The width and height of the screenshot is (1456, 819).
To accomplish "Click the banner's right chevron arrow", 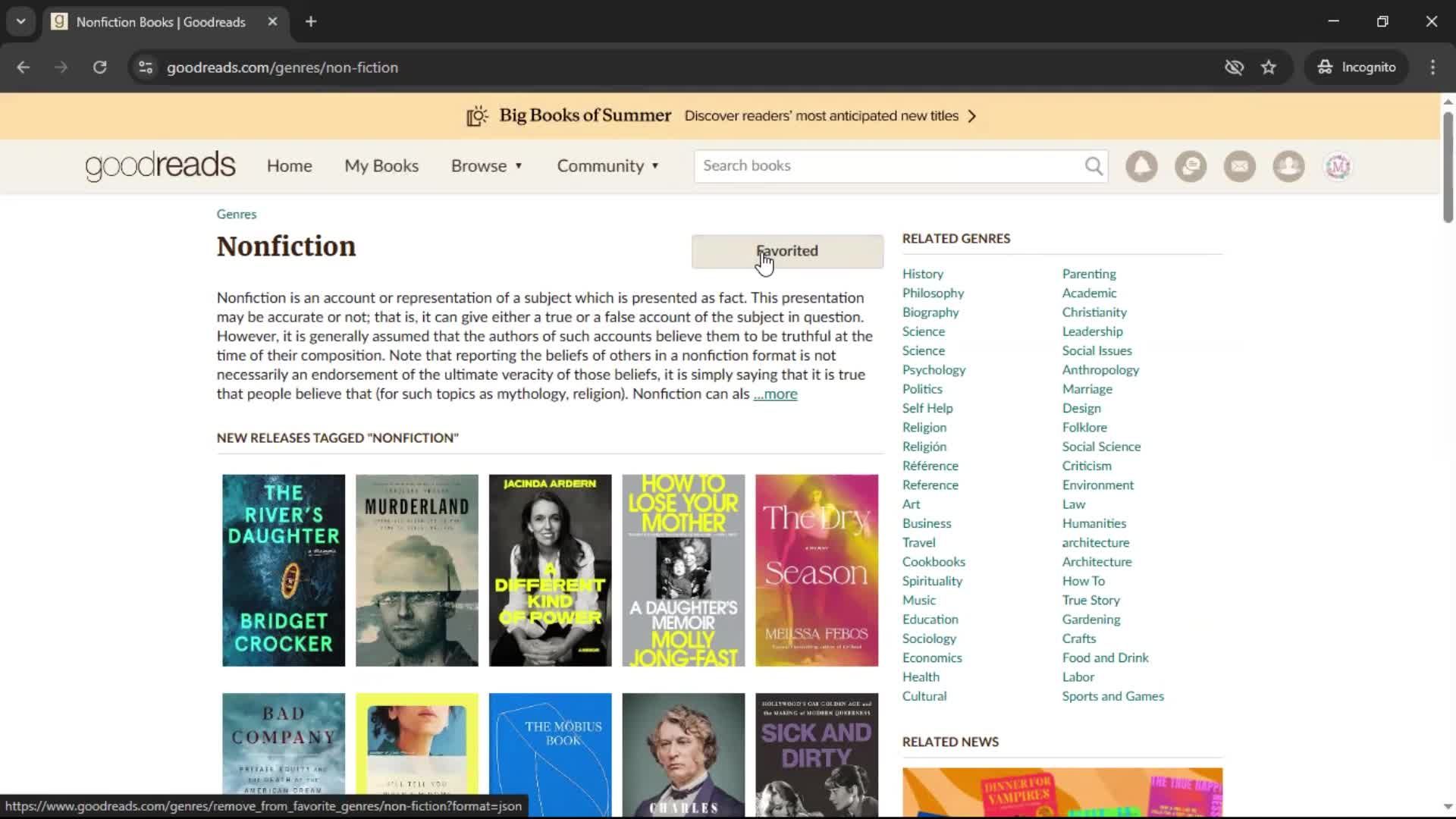I will [x=972, y=116].
